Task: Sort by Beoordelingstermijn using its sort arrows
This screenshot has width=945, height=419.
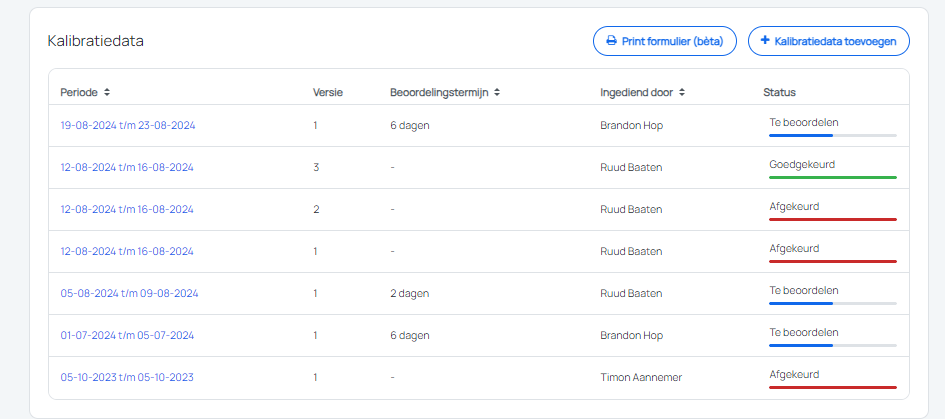Action: coord(497,93)
